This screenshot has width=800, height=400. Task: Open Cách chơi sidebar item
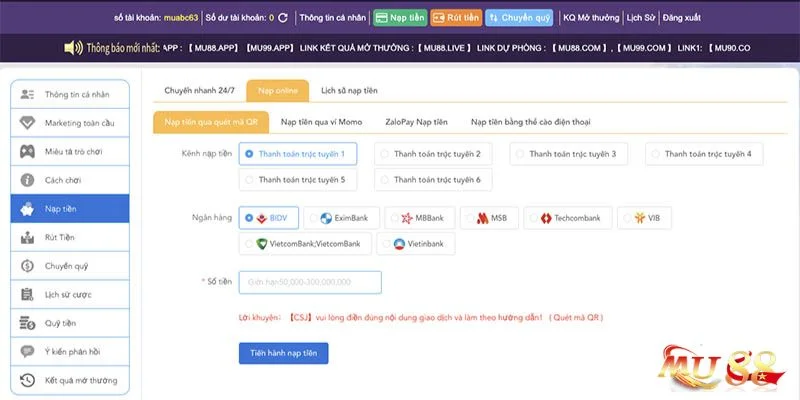pos(70,180)
